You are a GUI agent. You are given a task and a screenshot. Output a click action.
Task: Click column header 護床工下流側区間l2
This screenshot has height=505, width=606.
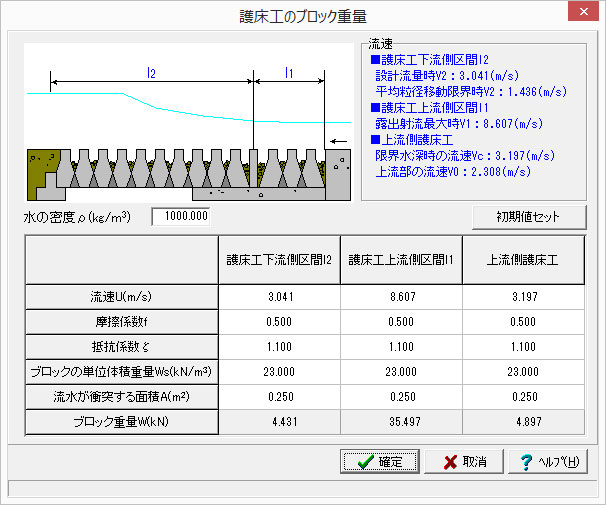pos(279,260)
